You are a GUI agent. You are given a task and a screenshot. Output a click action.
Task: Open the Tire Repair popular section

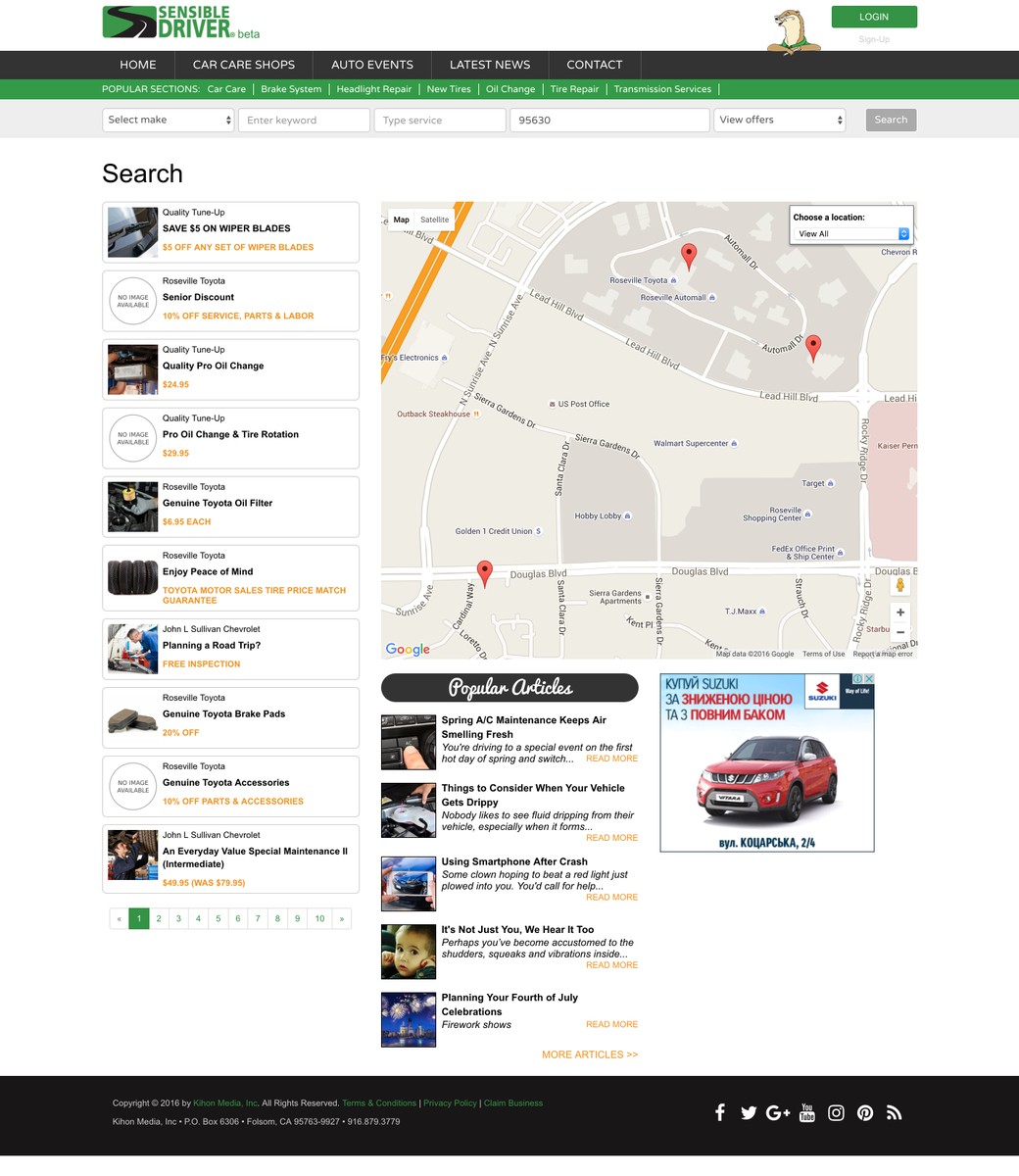[x=574, y=89]
